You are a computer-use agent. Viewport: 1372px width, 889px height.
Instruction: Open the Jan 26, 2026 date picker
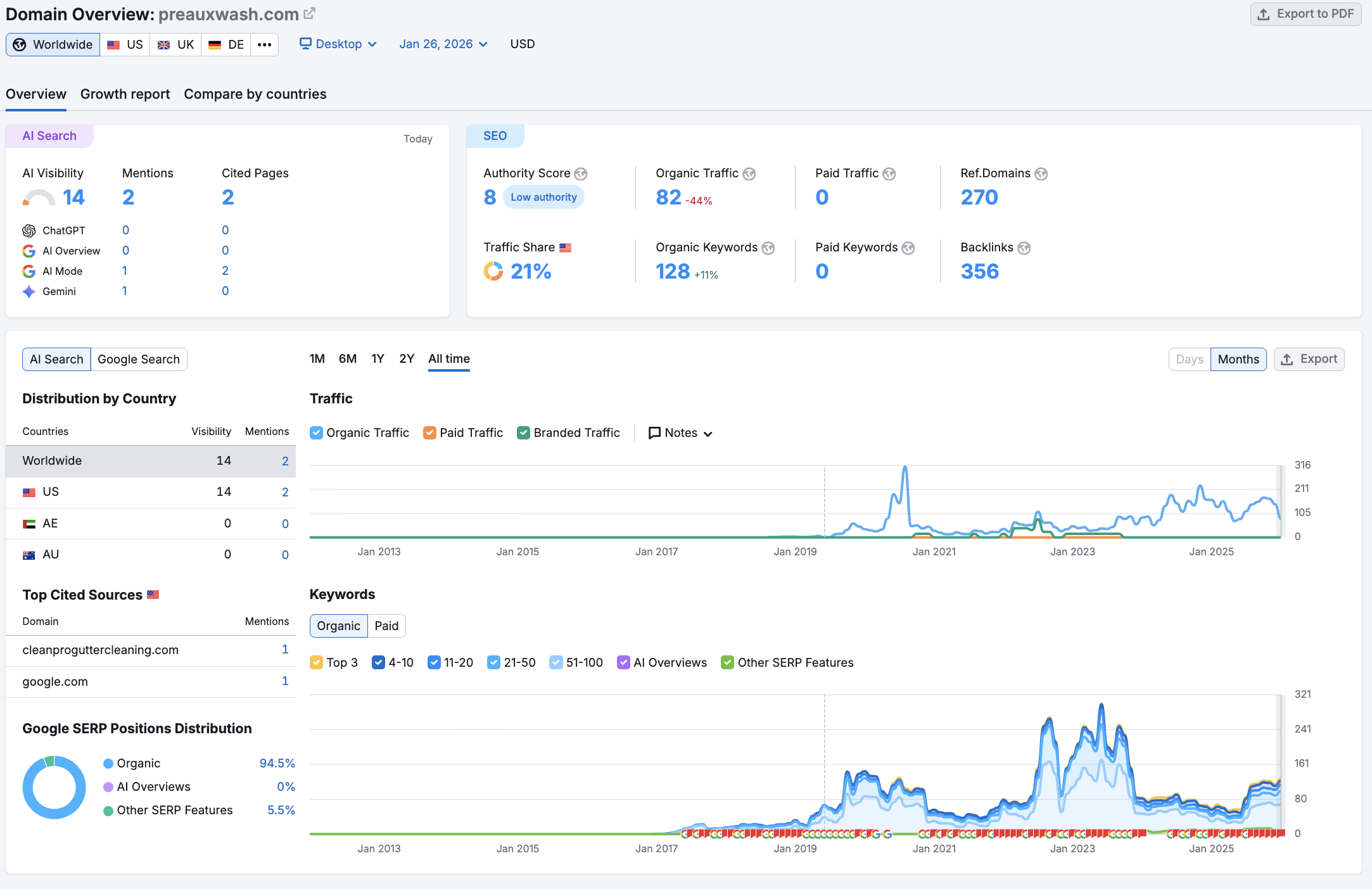tap(443, 44)
